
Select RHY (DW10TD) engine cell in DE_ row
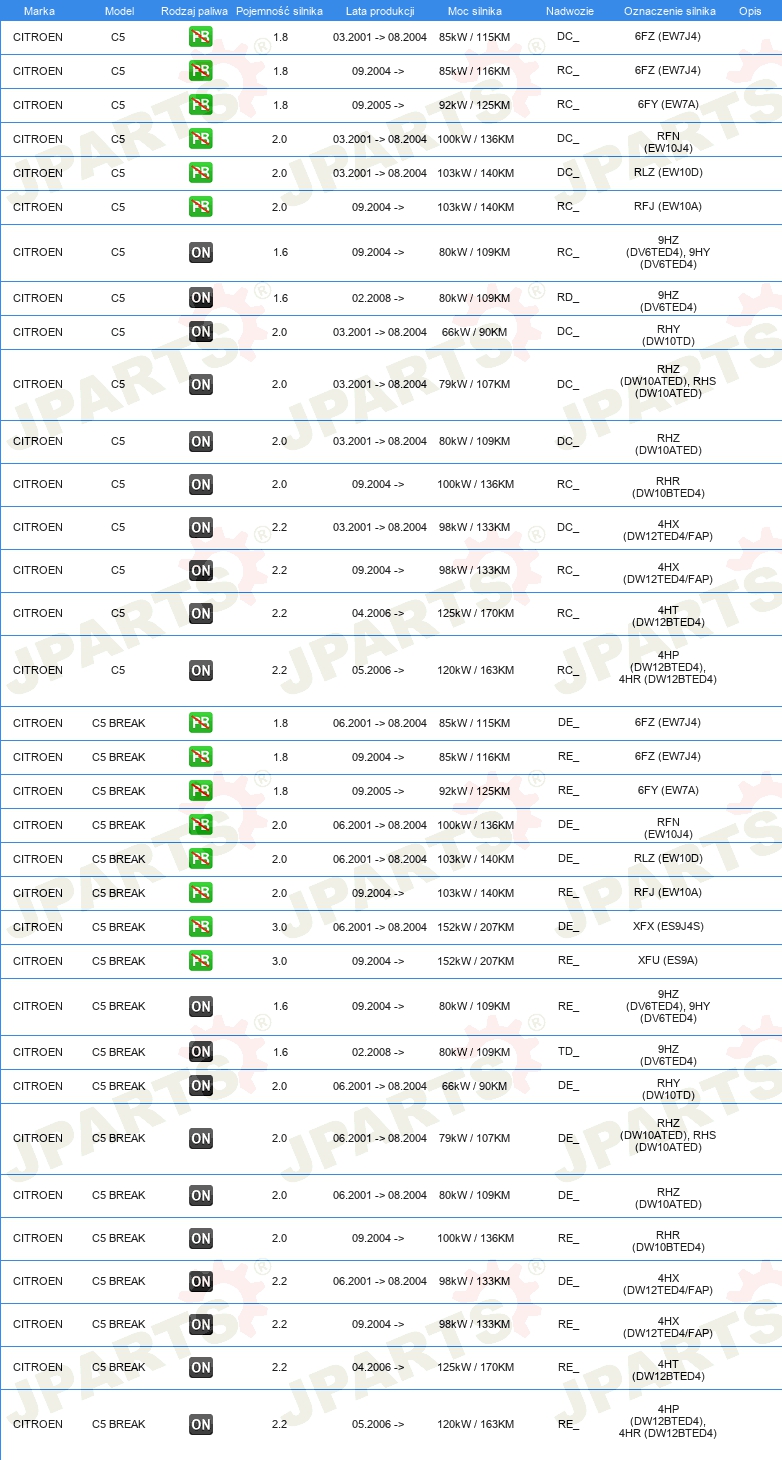point(668,1090)
